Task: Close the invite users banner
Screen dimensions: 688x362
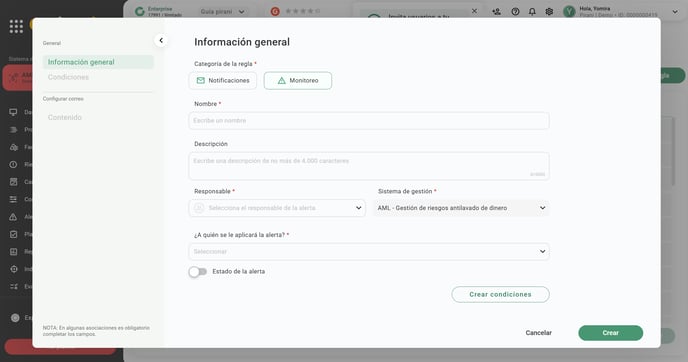Action: (474, 11)
